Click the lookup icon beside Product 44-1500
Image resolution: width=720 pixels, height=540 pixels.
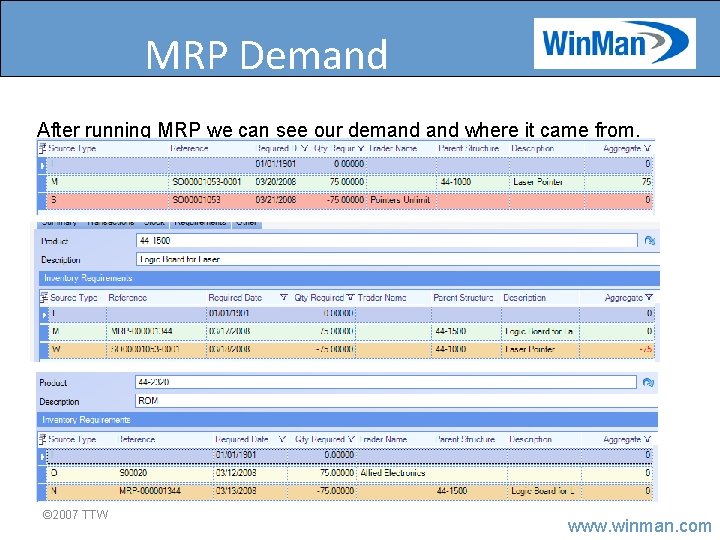pyautogui.click(x=649, y=241)
